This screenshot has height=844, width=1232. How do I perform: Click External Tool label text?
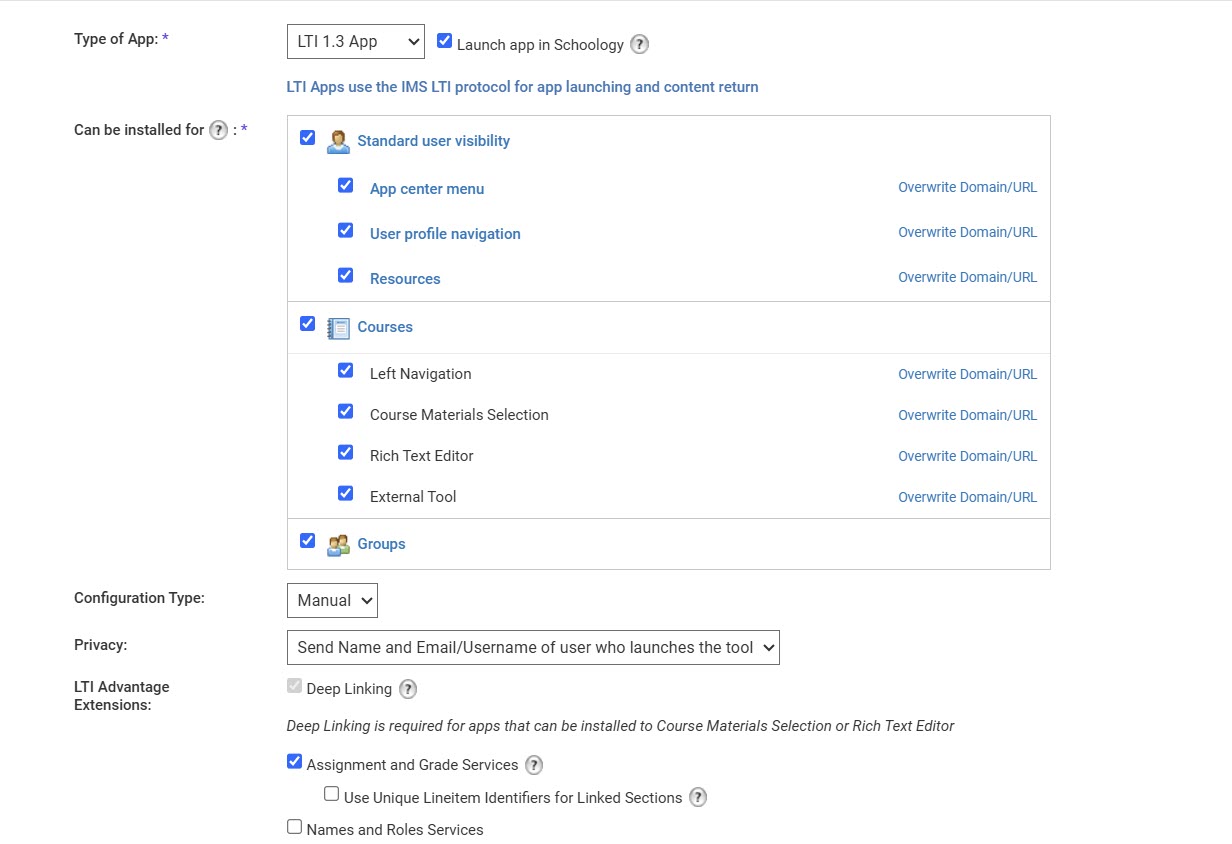pyautogui.click(x=413, y=497)
